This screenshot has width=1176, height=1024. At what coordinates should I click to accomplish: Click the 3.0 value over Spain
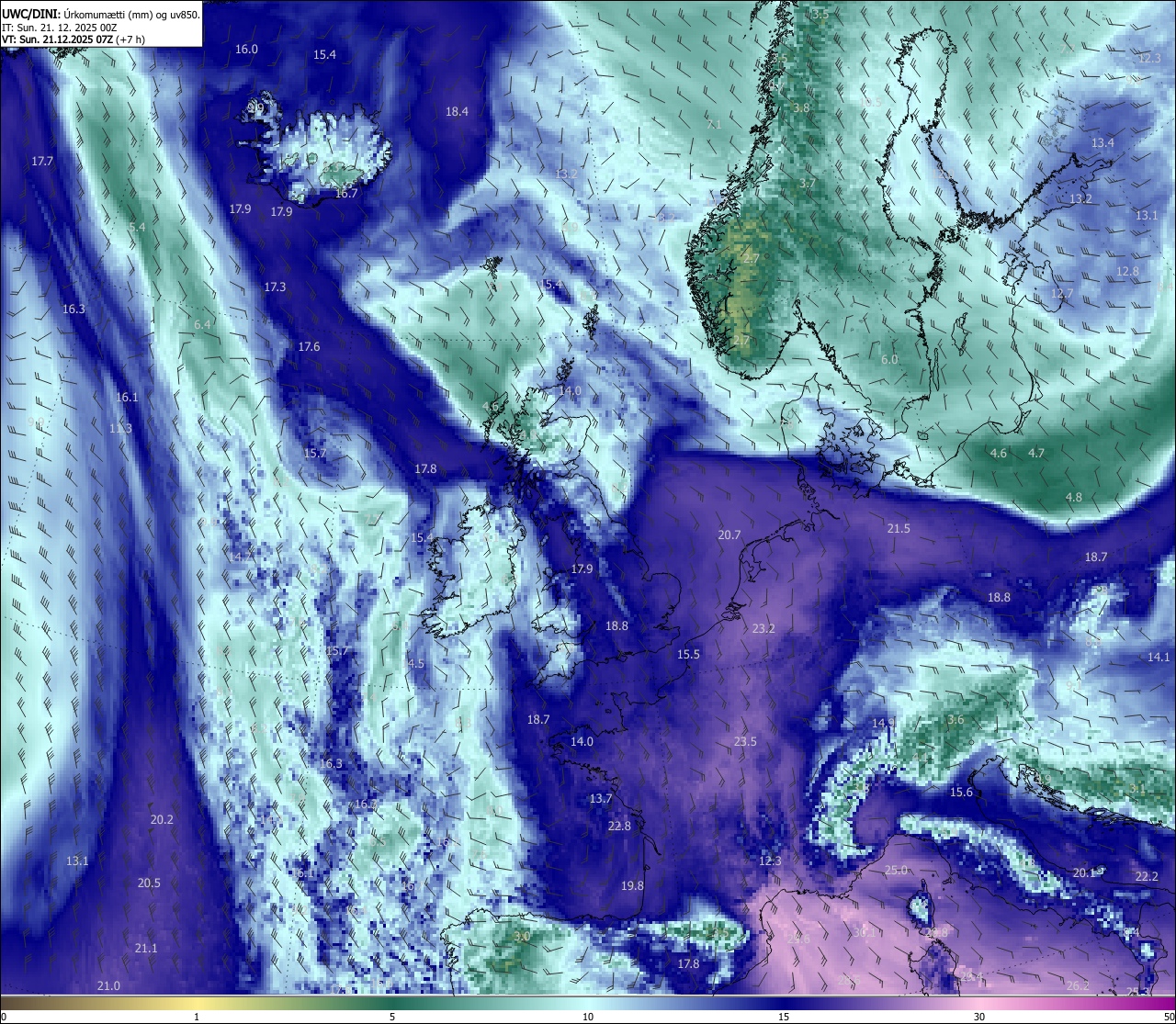(x=522, y=937)
